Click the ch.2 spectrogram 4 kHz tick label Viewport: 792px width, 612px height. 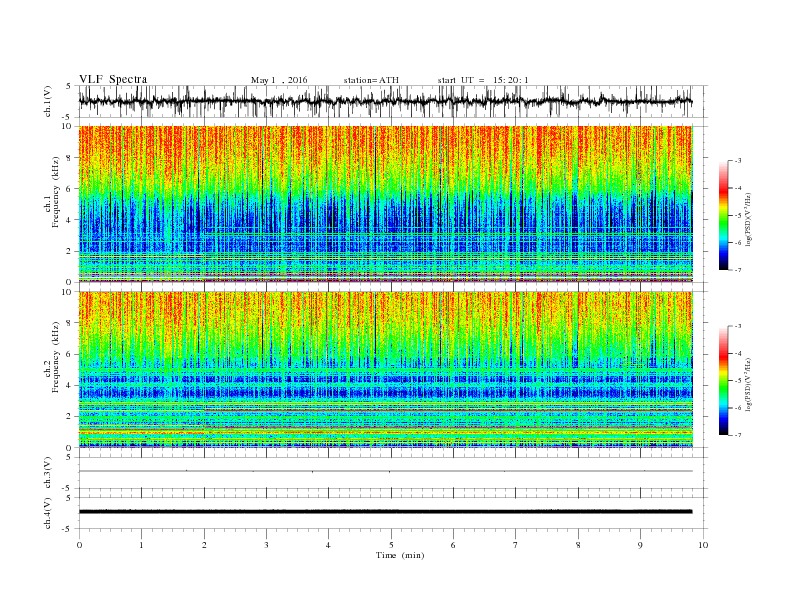(x=70, y=385)
